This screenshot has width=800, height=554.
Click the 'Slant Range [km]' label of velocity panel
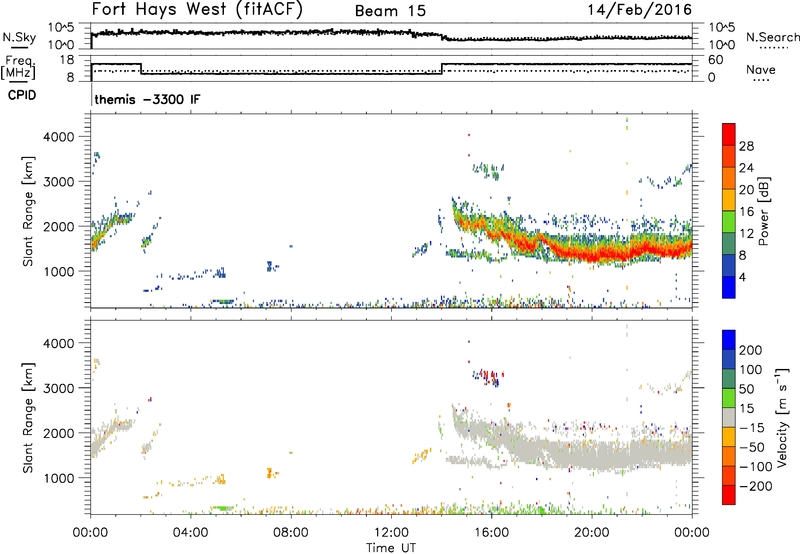[x=28, y=417]
